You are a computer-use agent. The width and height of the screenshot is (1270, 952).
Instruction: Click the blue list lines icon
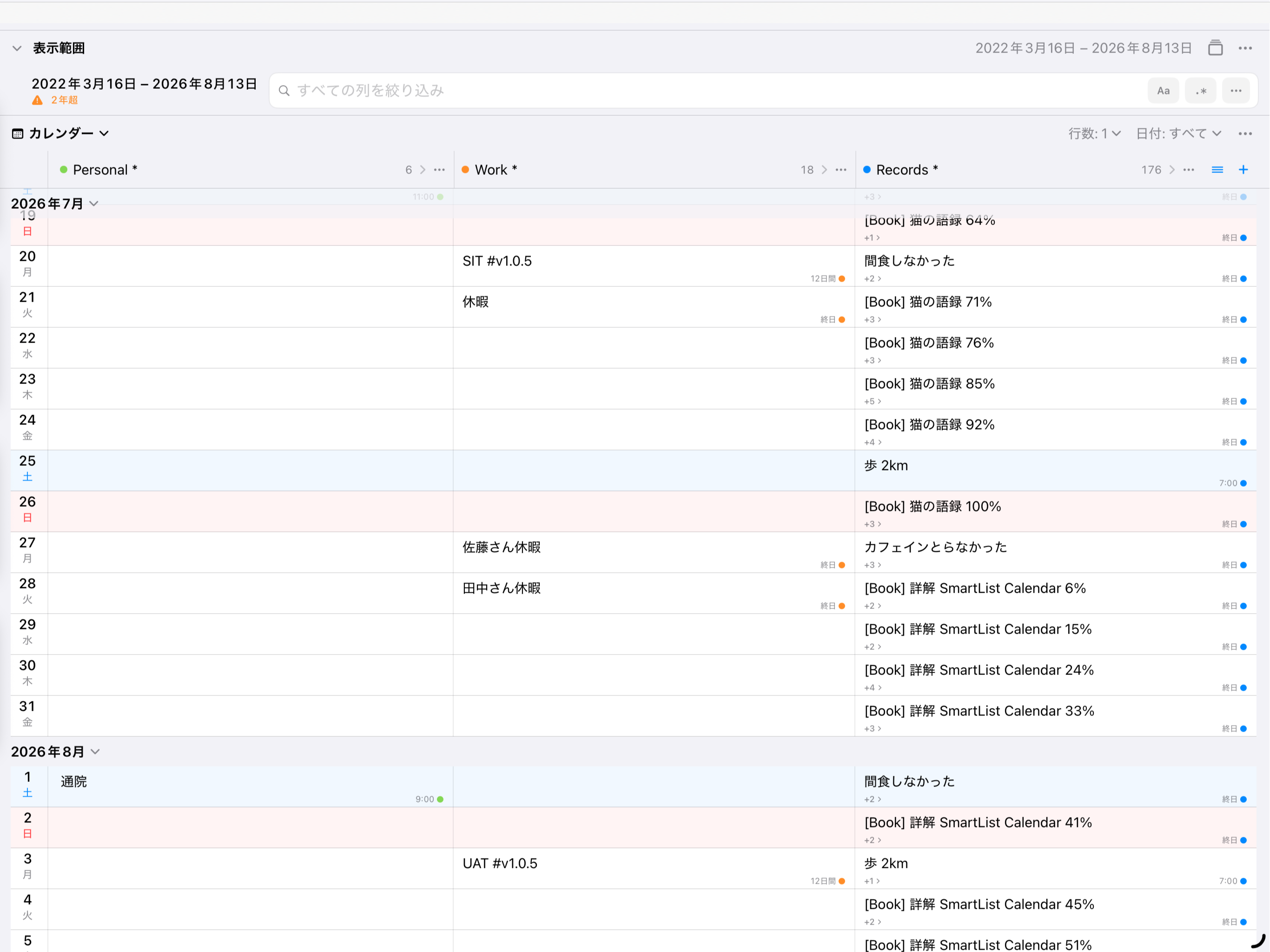(x=1217, y=170)
